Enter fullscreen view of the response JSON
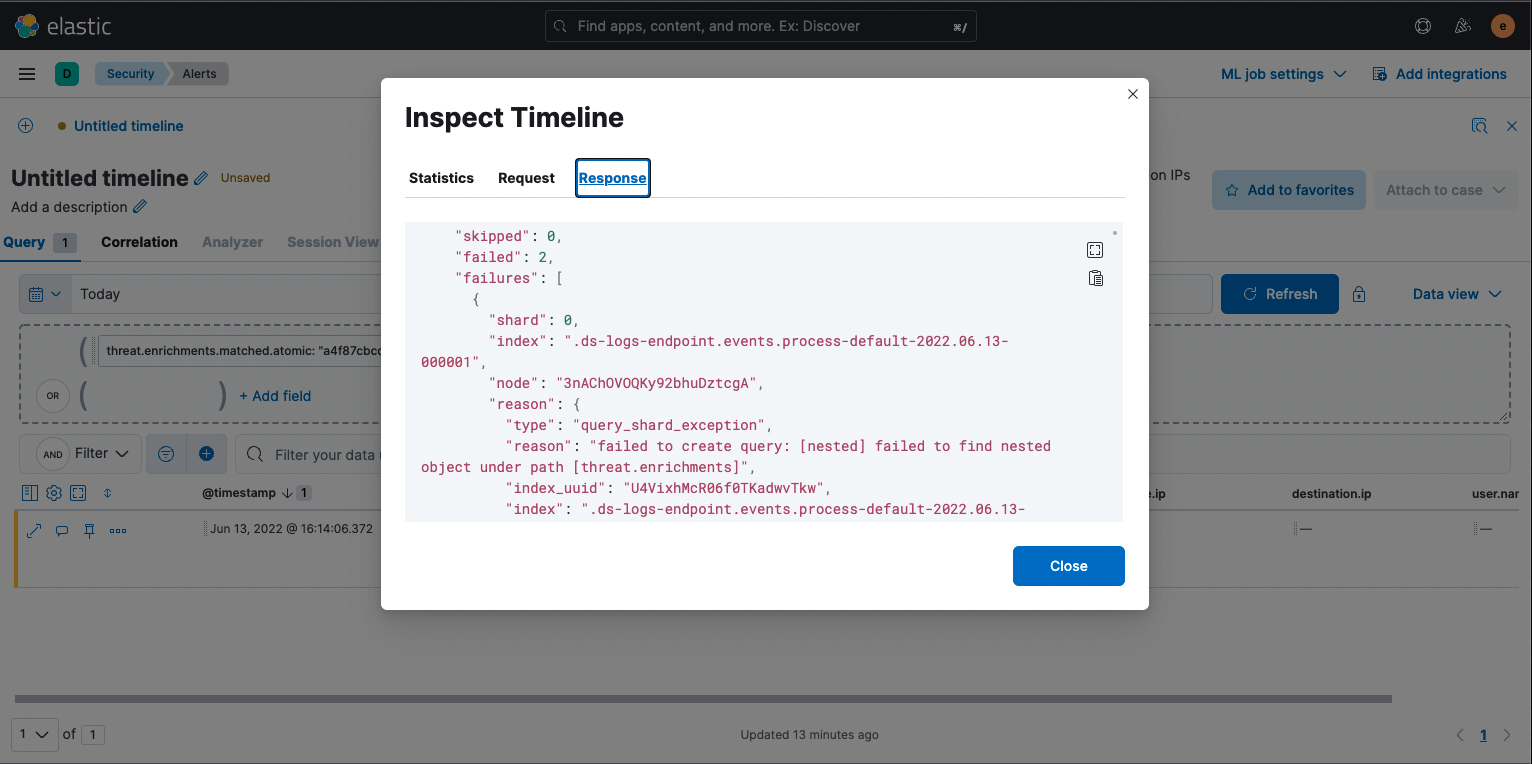Viewport: 1532px width, 764px height. coord(1095,249)
